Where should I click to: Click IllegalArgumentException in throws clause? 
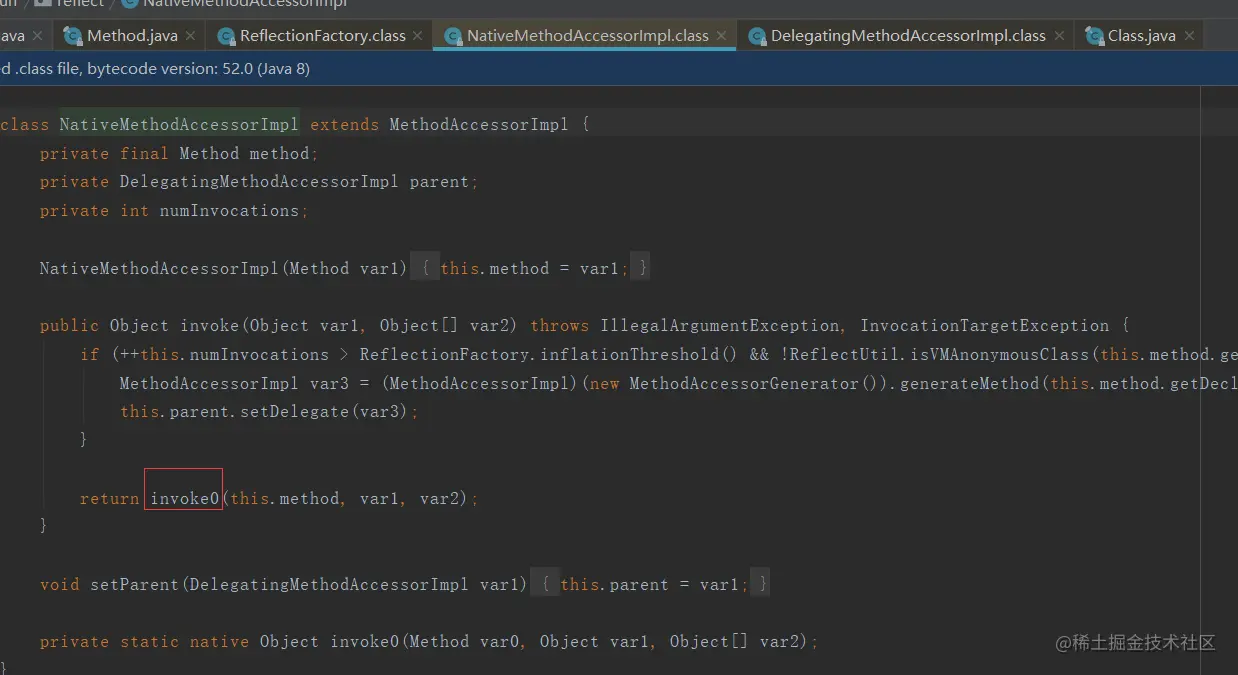point(719,326)
